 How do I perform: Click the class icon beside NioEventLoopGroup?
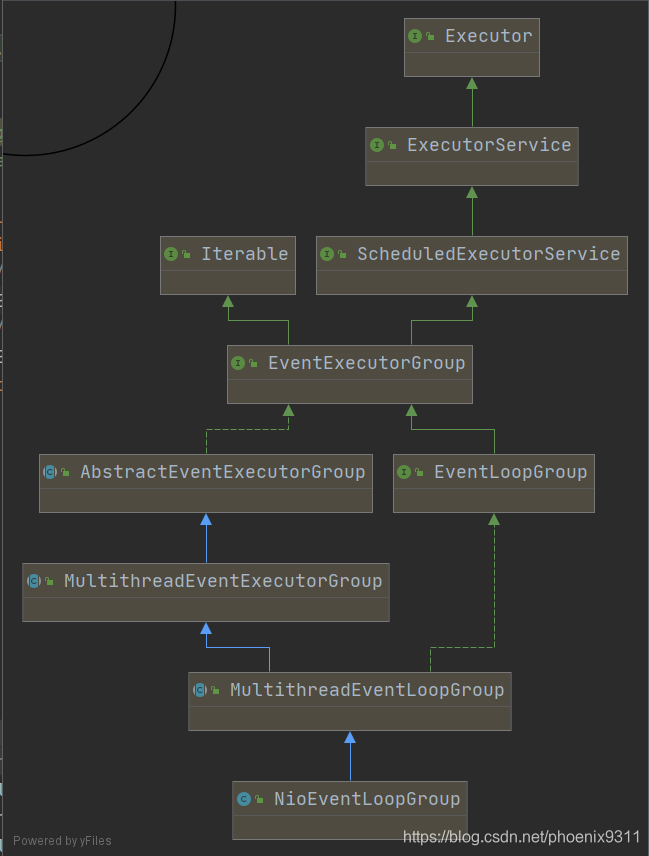pyautogui.click(x=244, y=799)
